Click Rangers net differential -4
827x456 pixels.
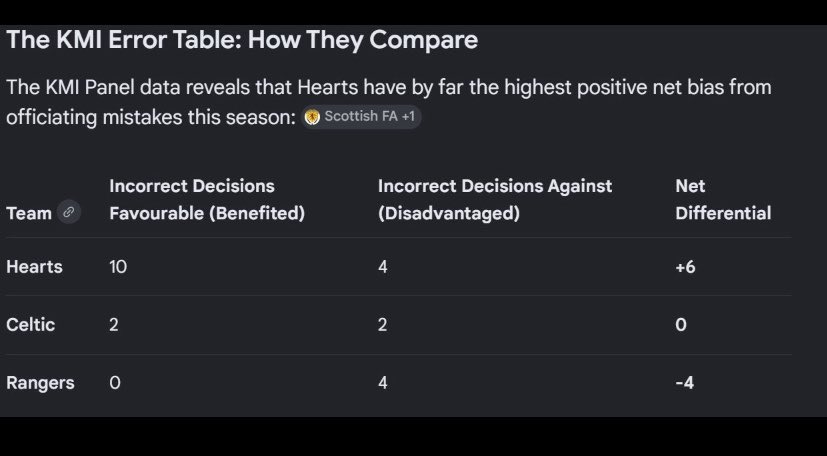[x=685, y=383]
